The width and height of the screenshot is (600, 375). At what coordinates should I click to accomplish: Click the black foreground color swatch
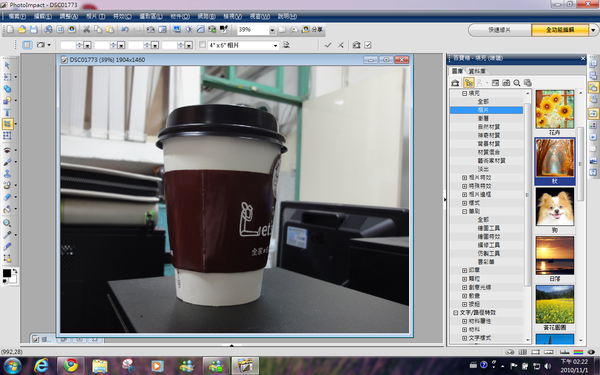pyautogui.click(x=7, y=273)
